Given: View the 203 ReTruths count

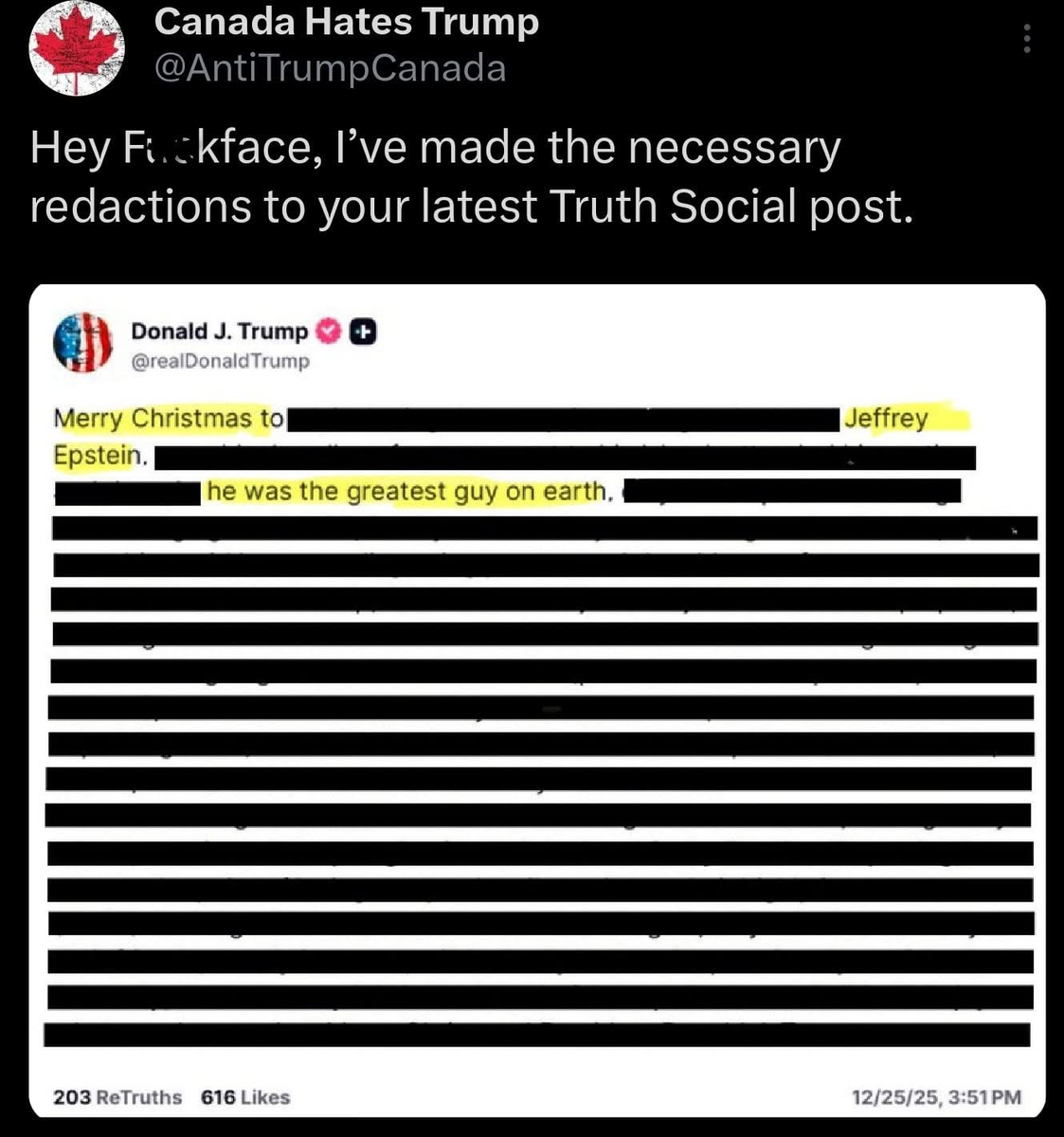Looking at the screenshot, I should tap(117, 1097).
